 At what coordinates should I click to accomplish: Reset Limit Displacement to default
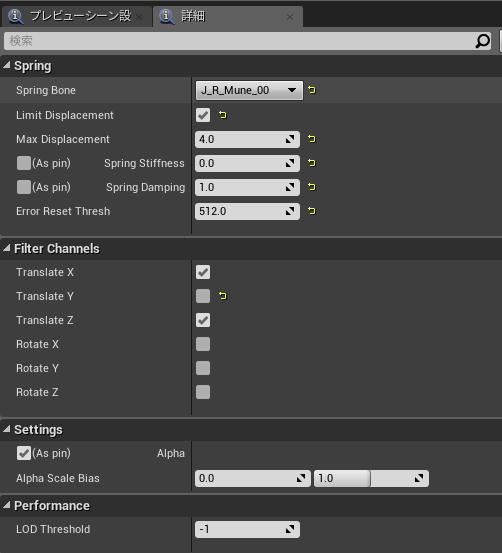[x=223, y=115]
